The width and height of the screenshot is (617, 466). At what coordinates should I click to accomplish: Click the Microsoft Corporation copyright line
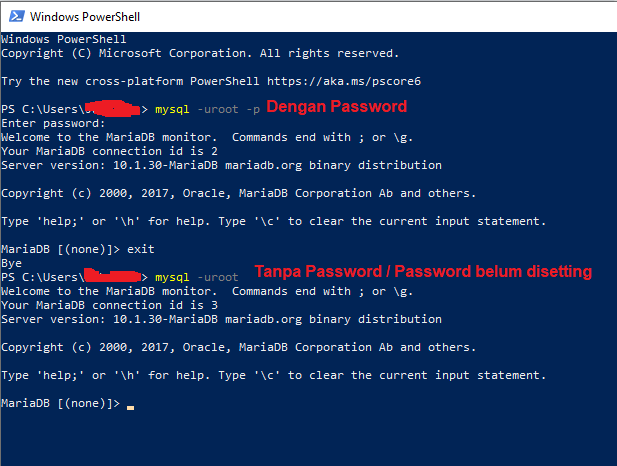[200, 53]
